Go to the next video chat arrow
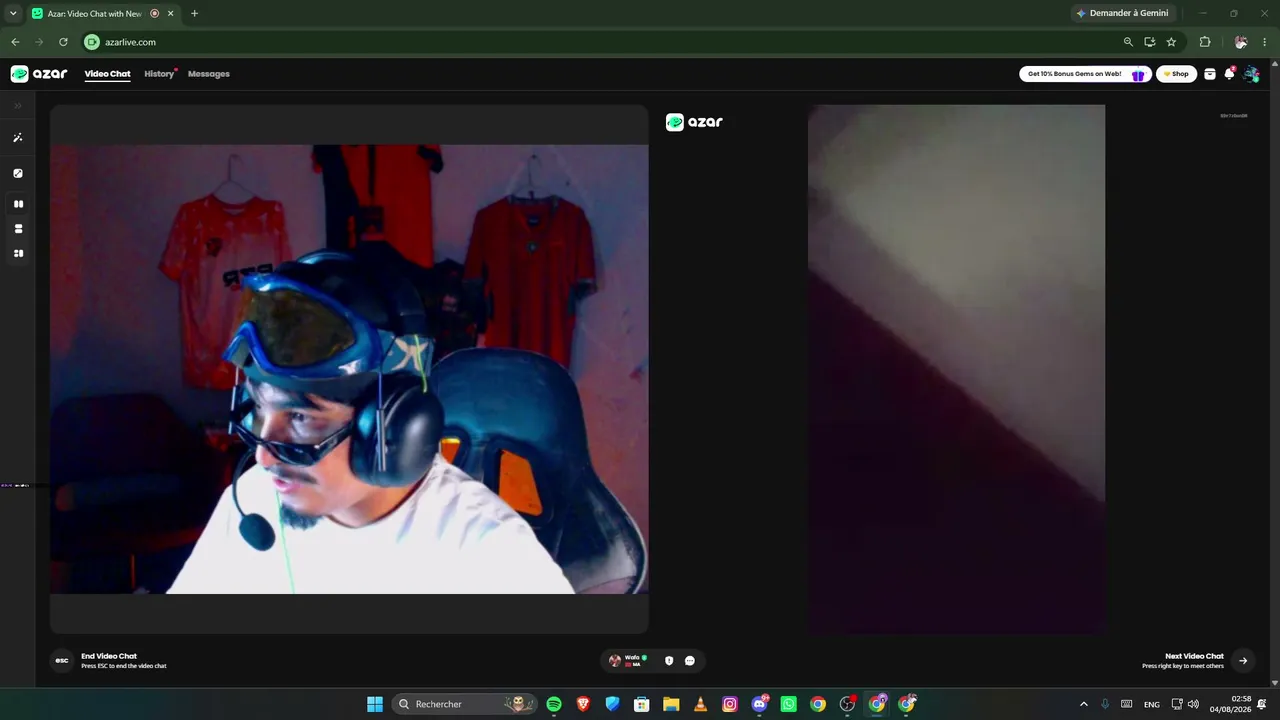1280x720 pixels. (x=1243, y=660)
